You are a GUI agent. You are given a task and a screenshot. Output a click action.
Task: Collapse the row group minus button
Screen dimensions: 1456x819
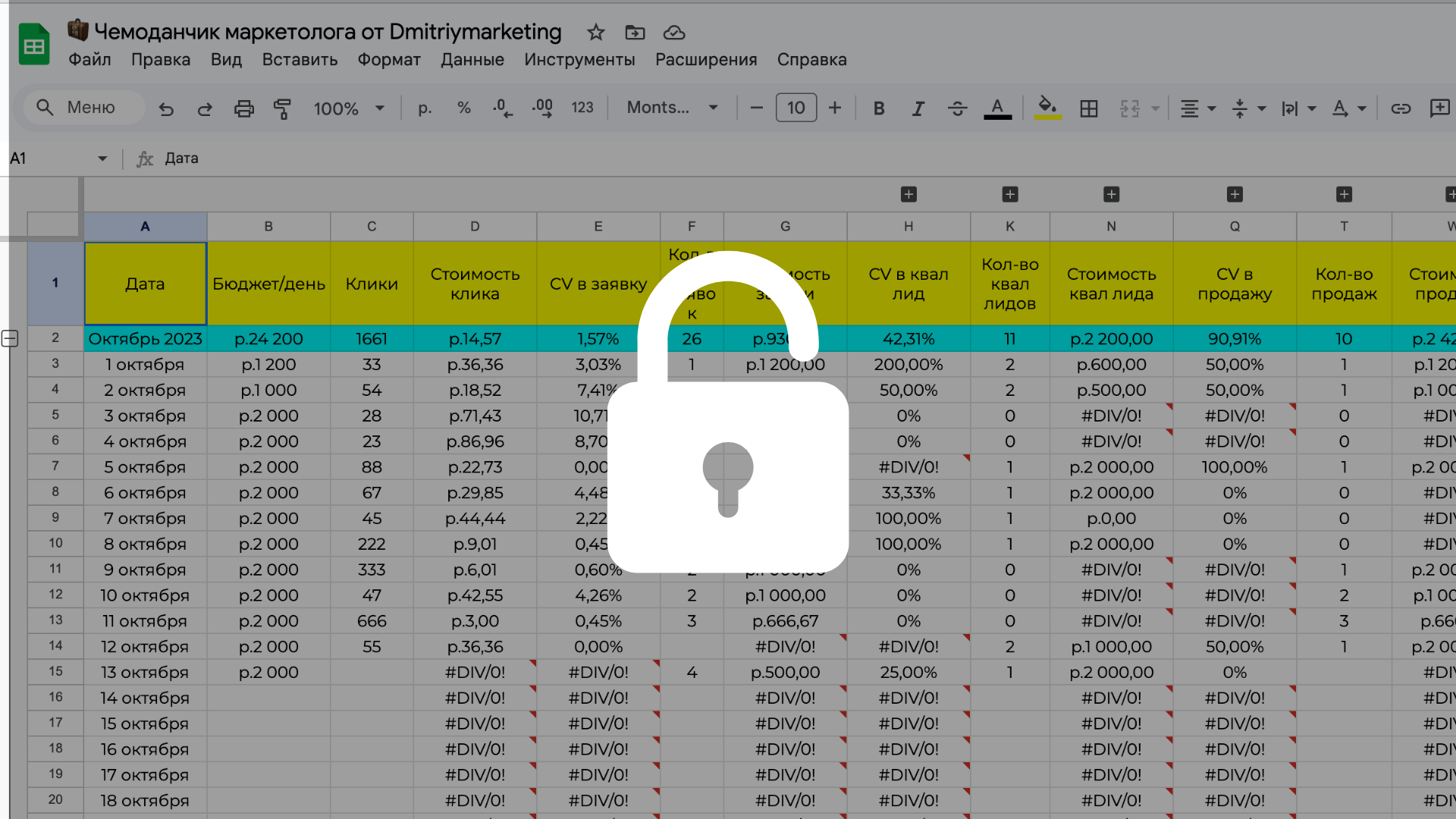pos(10,339)
